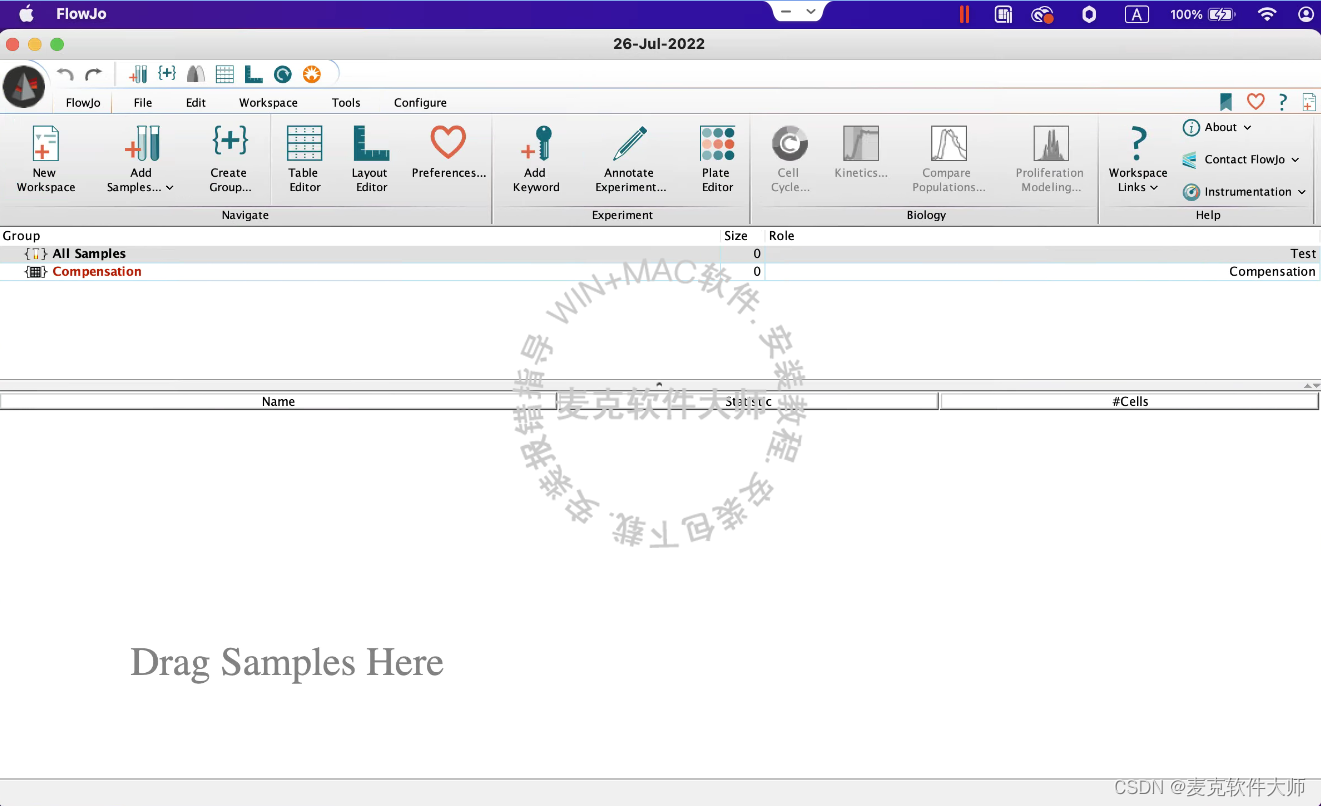Open the Tools ribbon tab

pyautogui.click(x=346, y=102)
